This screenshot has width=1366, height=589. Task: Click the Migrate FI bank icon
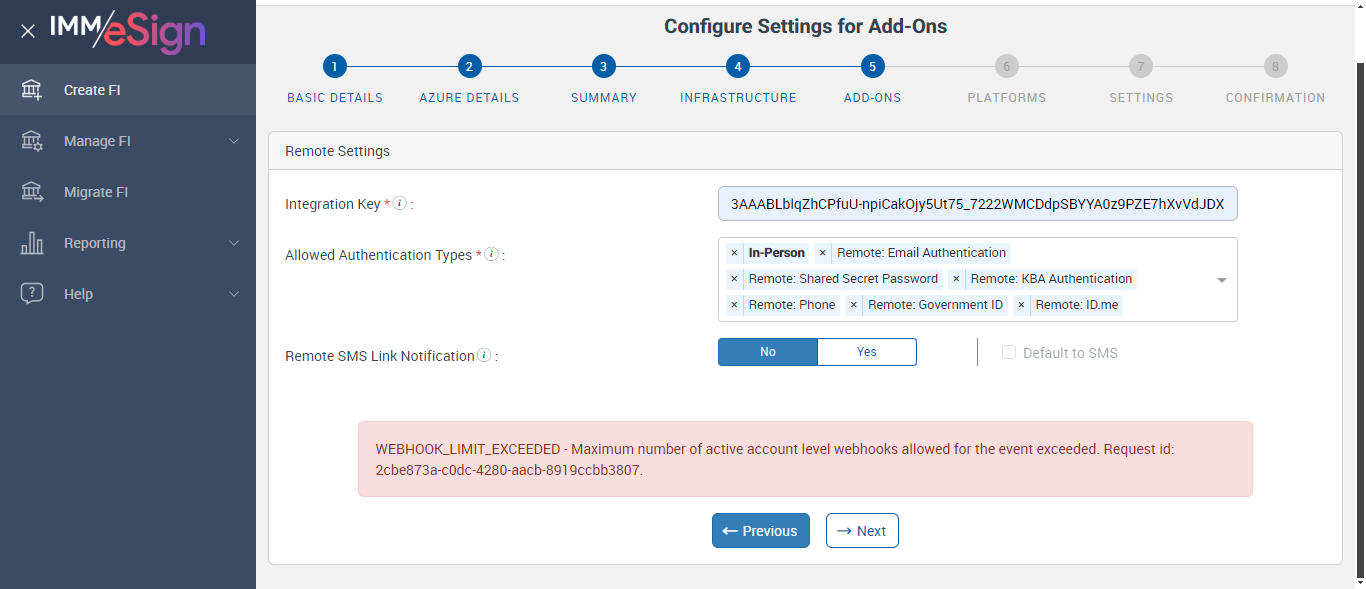click(x=32, y=192)
